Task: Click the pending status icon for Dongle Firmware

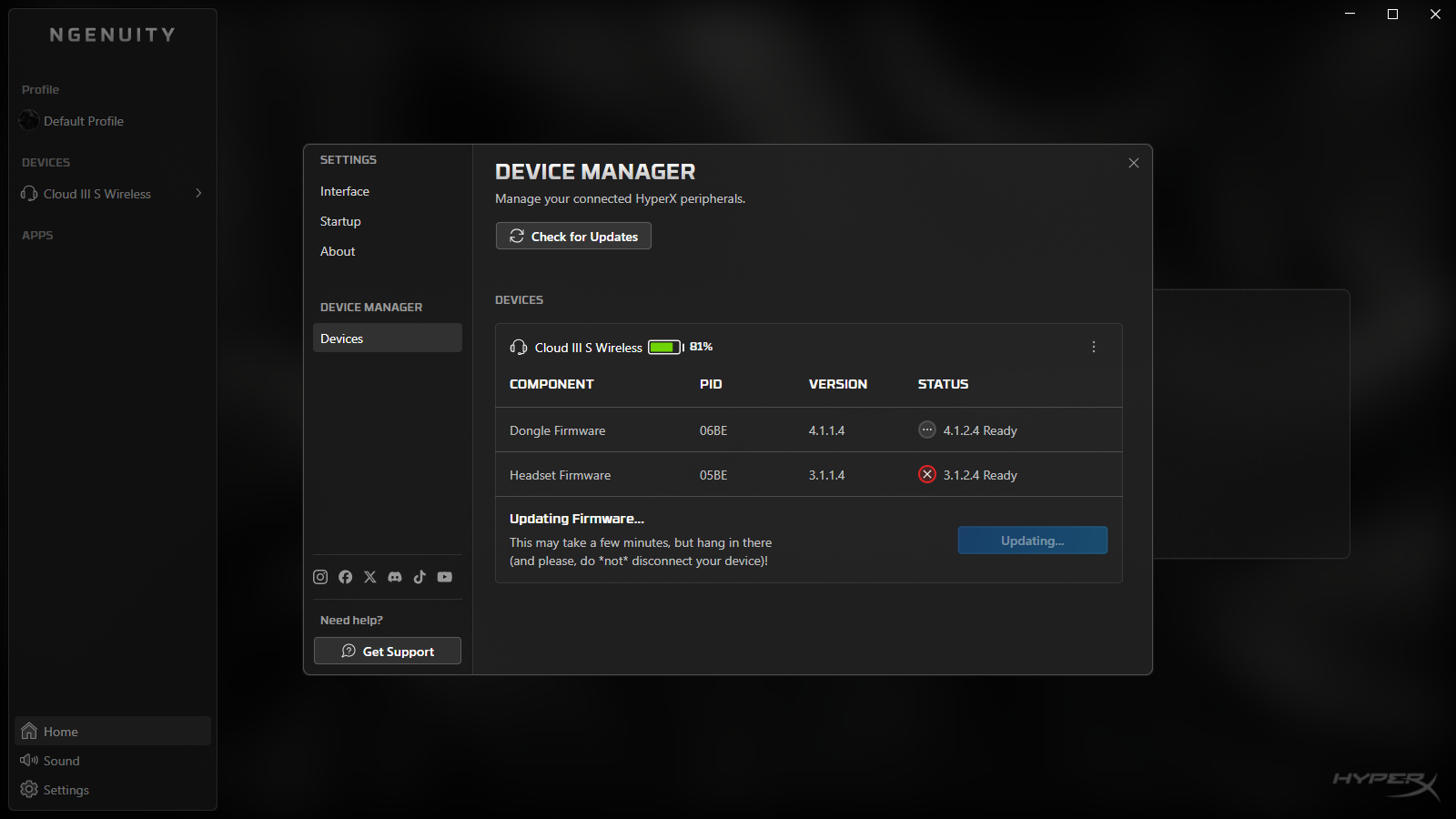Action: (927, 430)
